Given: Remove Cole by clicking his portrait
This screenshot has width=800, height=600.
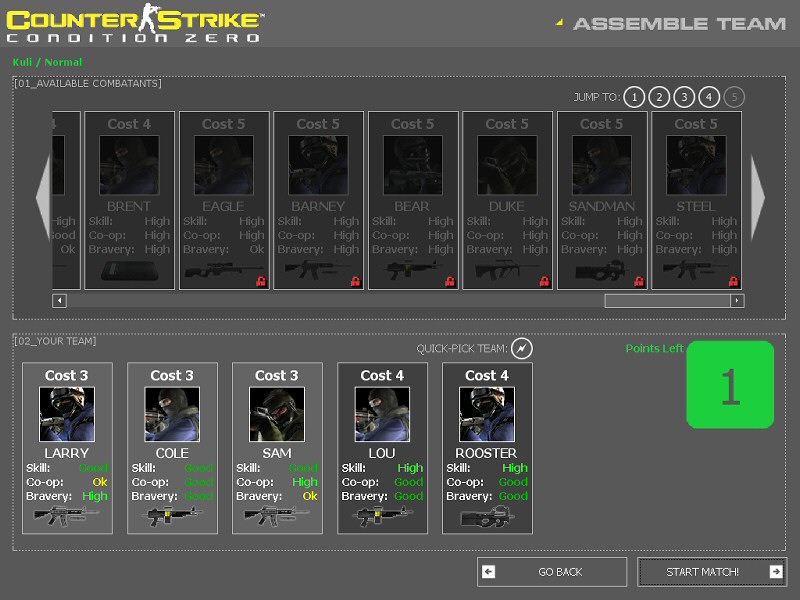Looking at the screenshot, I should pos(172,414).
